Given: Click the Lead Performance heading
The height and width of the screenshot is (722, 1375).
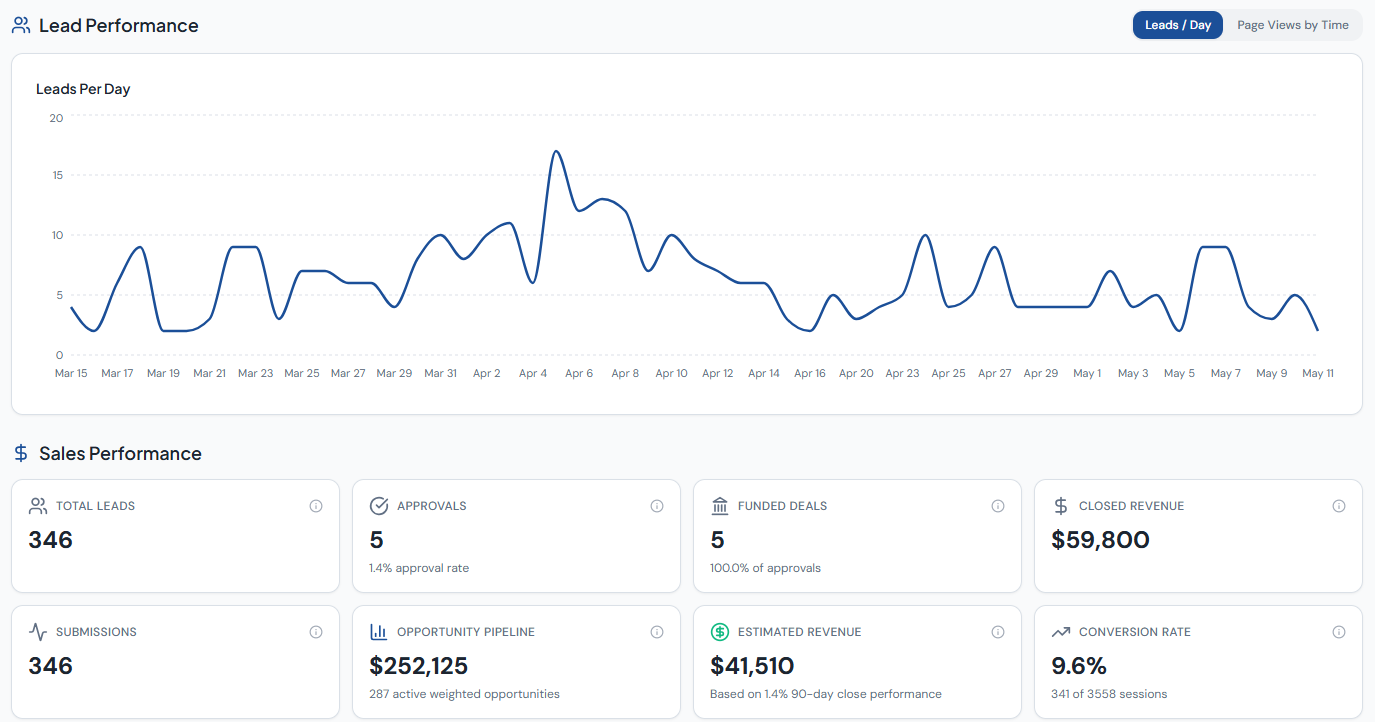Looking at the screenshot, I should [x=119, y=25].
